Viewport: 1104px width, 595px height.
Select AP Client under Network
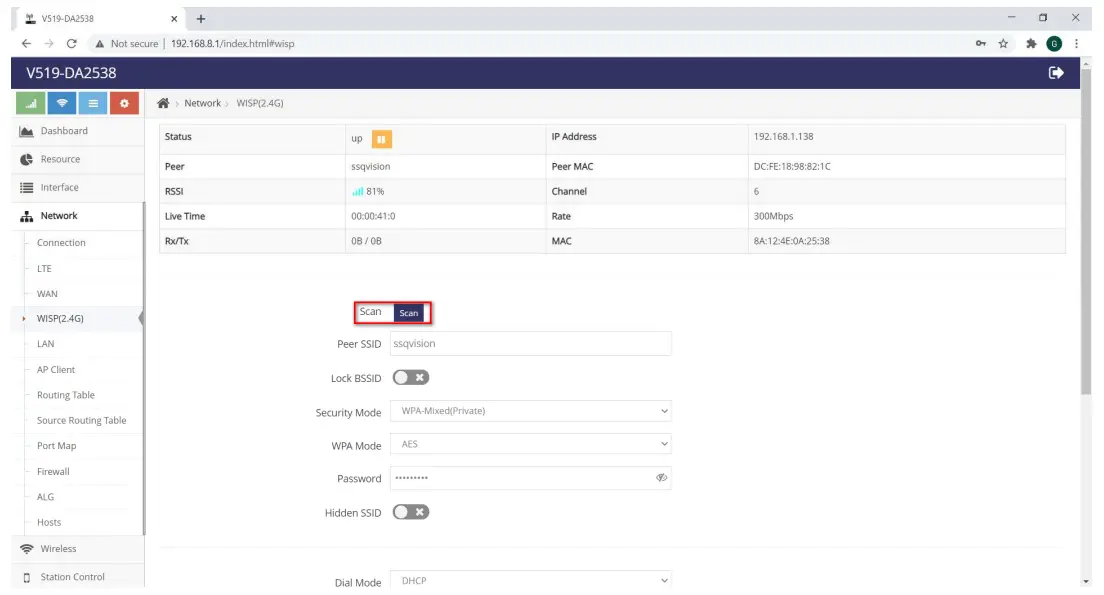pos(56,370)
